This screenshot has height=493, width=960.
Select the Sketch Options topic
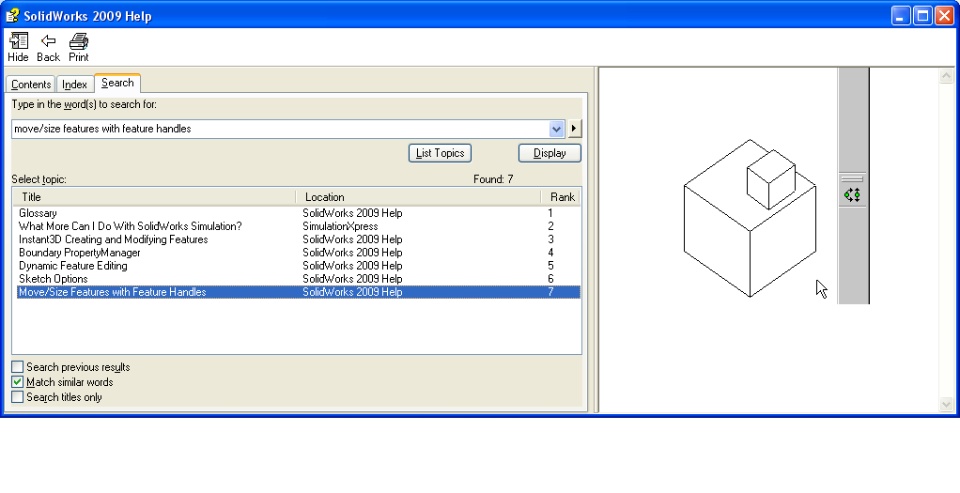coord(53,279)
